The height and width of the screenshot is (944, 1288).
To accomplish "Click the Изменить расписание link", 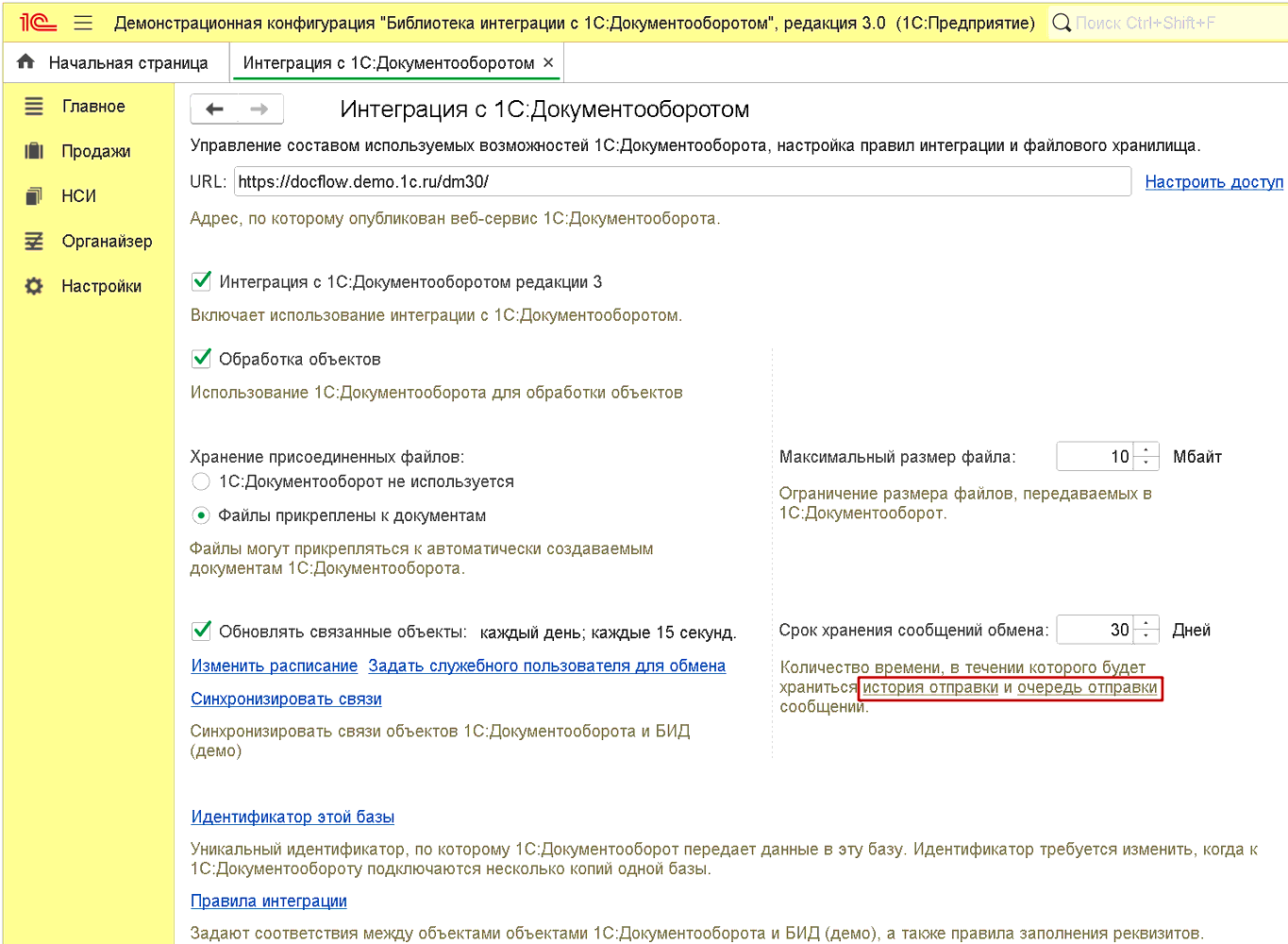I will point(275,666).
